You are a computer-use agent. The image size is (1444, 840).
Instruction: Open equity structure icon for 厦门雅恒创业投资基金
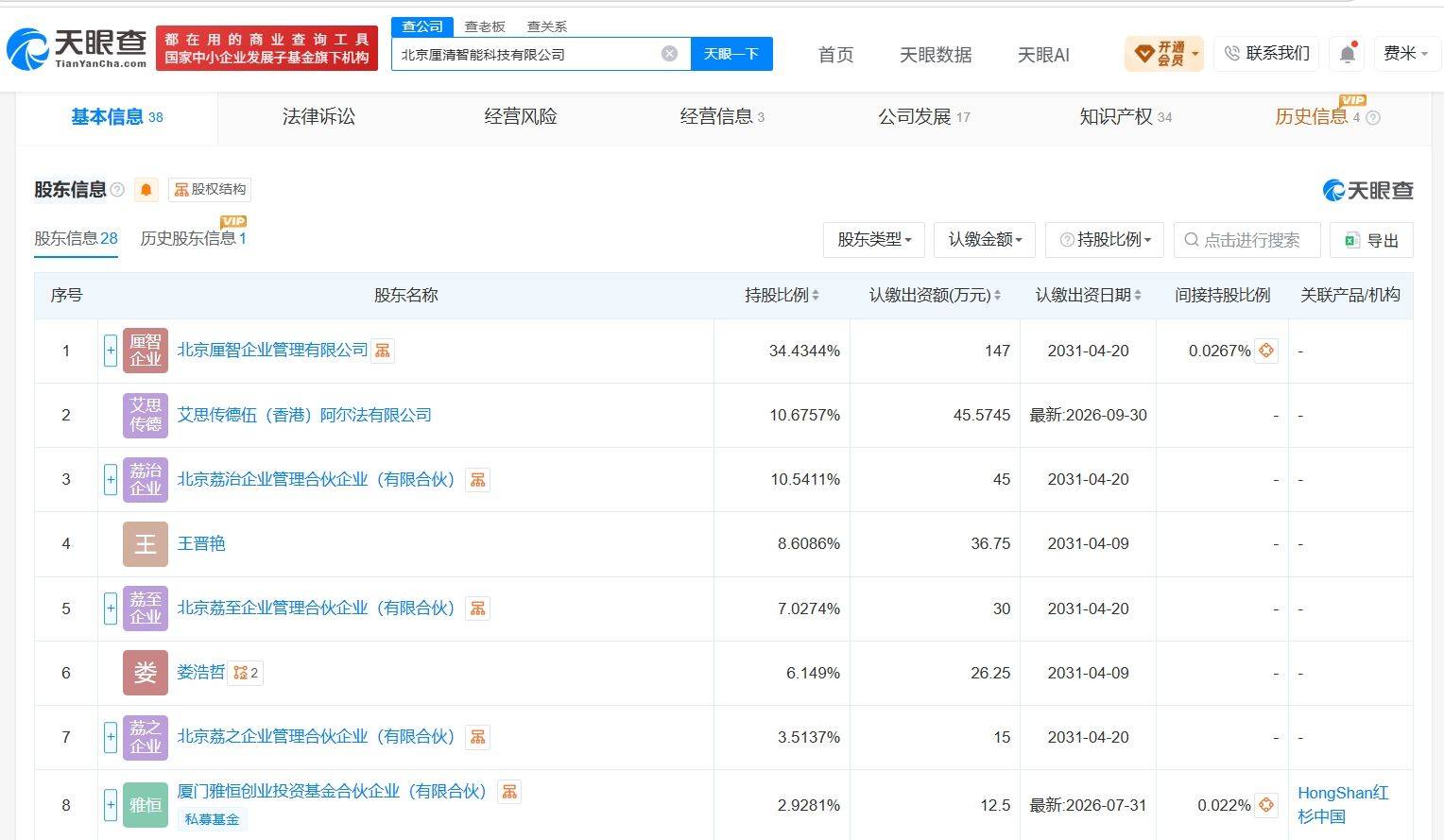(x=509, y=792)
